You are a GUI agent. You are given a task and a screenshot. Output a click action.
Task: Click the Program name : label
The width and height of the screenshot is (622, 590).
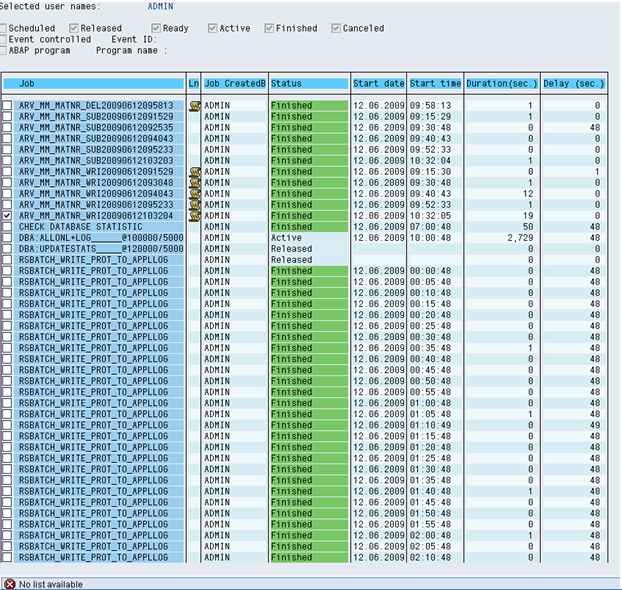coord(132,50)
